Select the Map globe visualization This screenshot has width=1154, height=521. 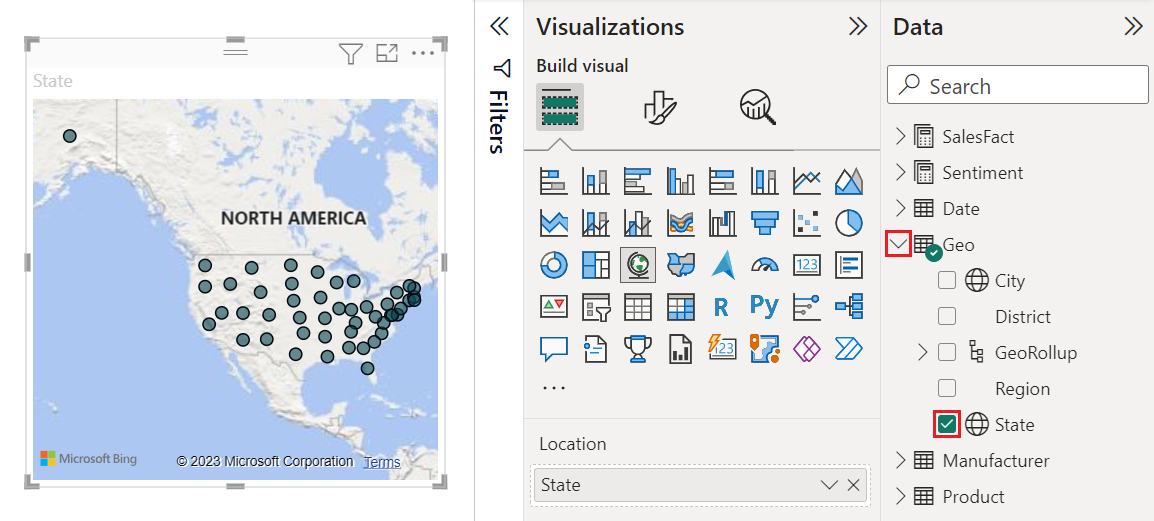tap(638, 264)
